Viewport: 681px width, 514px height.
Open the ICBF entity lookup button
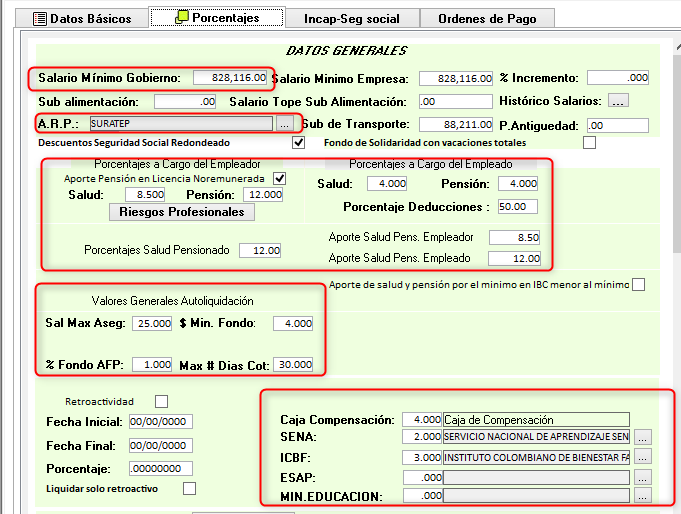(642, 457)
